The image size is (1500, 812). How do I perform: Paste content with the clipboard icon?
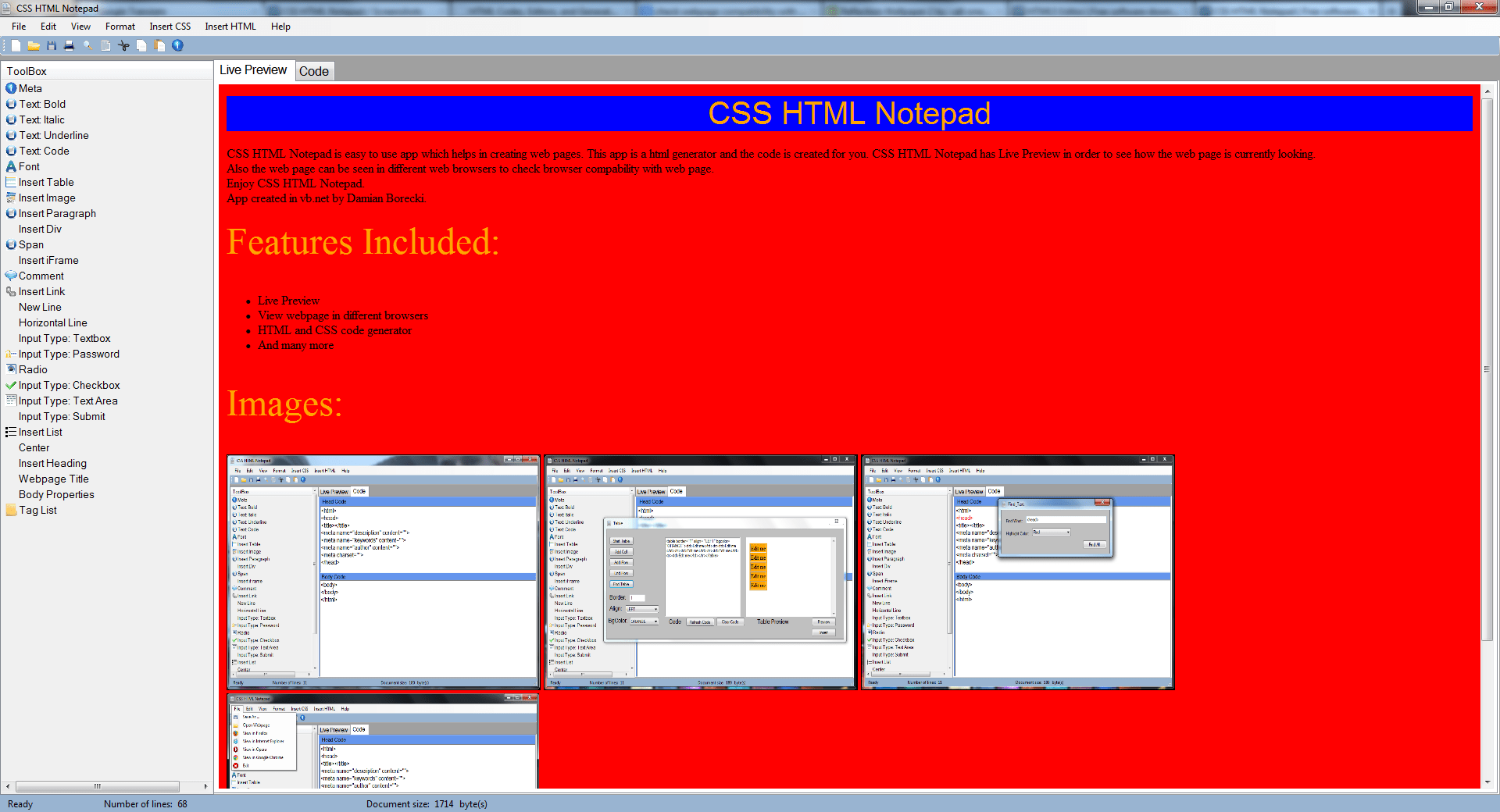(159, 45)
